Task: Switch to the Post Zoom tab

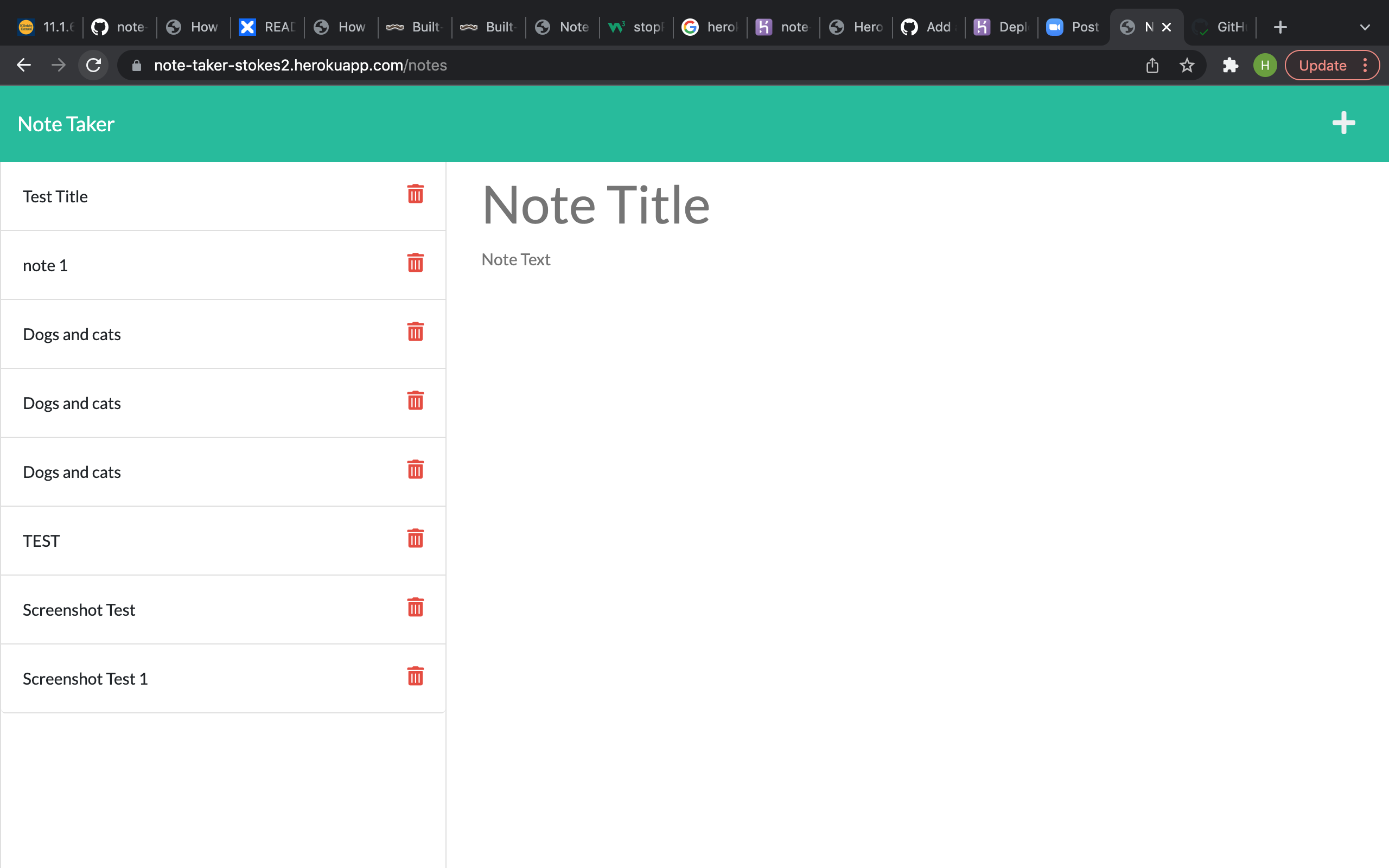Action: [1073, 27]
